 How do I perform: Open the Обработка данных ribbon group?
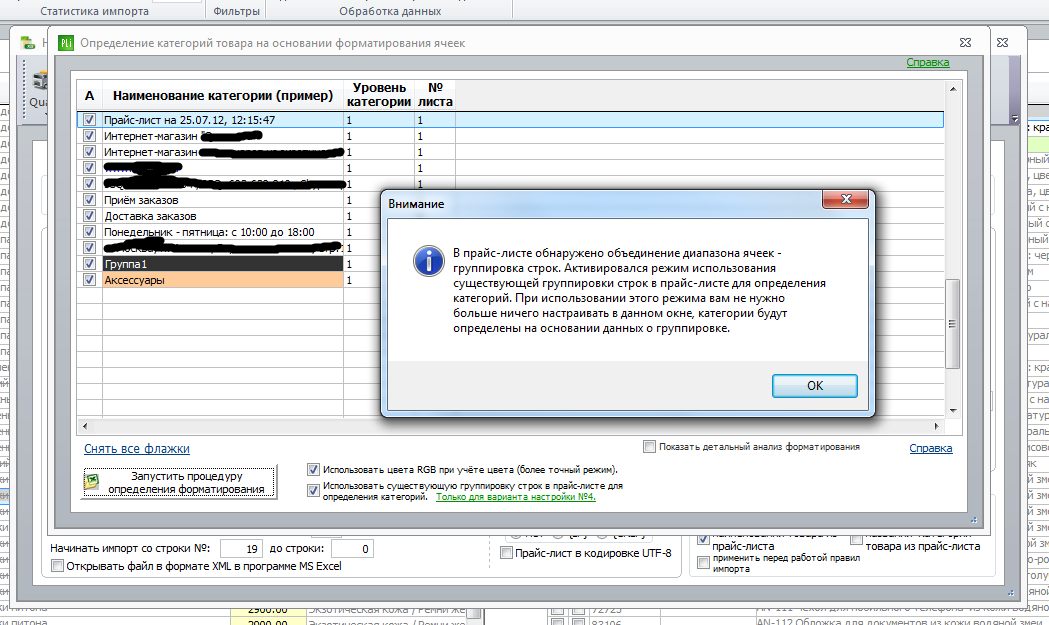click(390, 11)
